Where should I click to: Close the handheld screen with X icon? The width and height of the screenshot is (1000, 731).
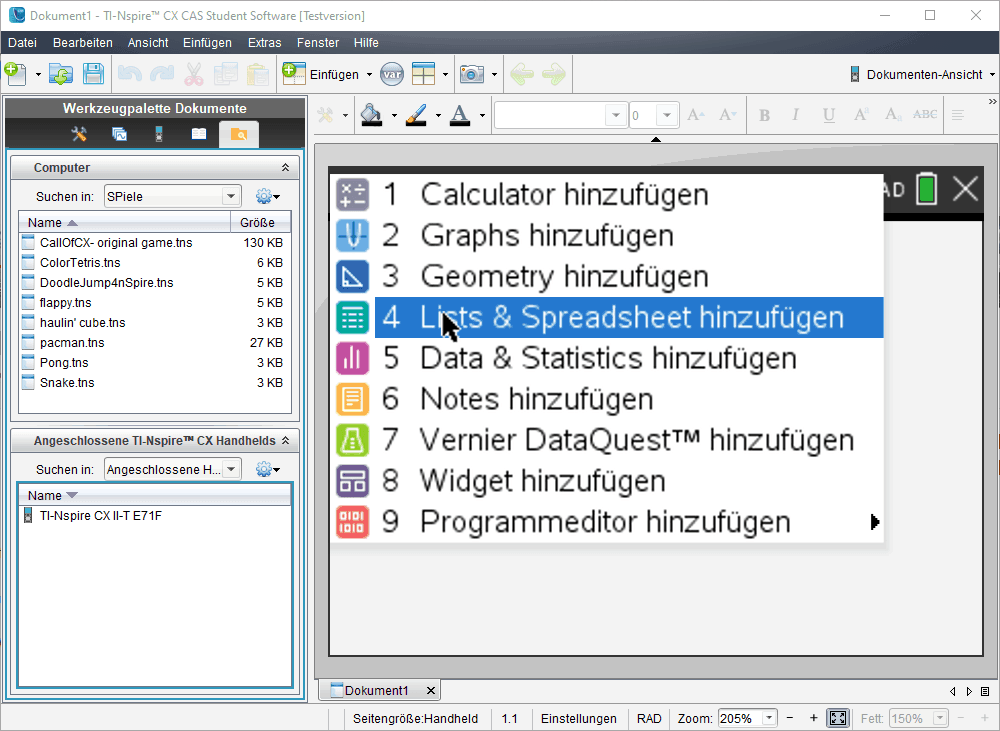pyautogui.click(x=966, y=189)
